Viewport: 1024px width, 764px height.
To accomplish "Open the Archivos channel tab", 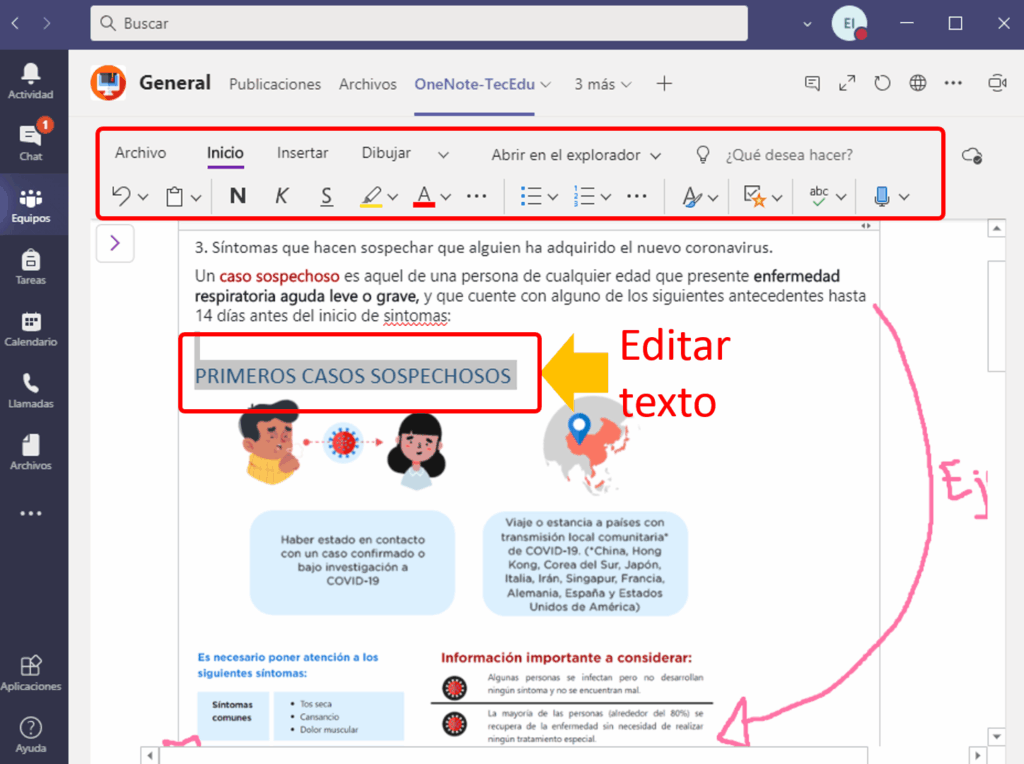I will [x=367, y=85].
